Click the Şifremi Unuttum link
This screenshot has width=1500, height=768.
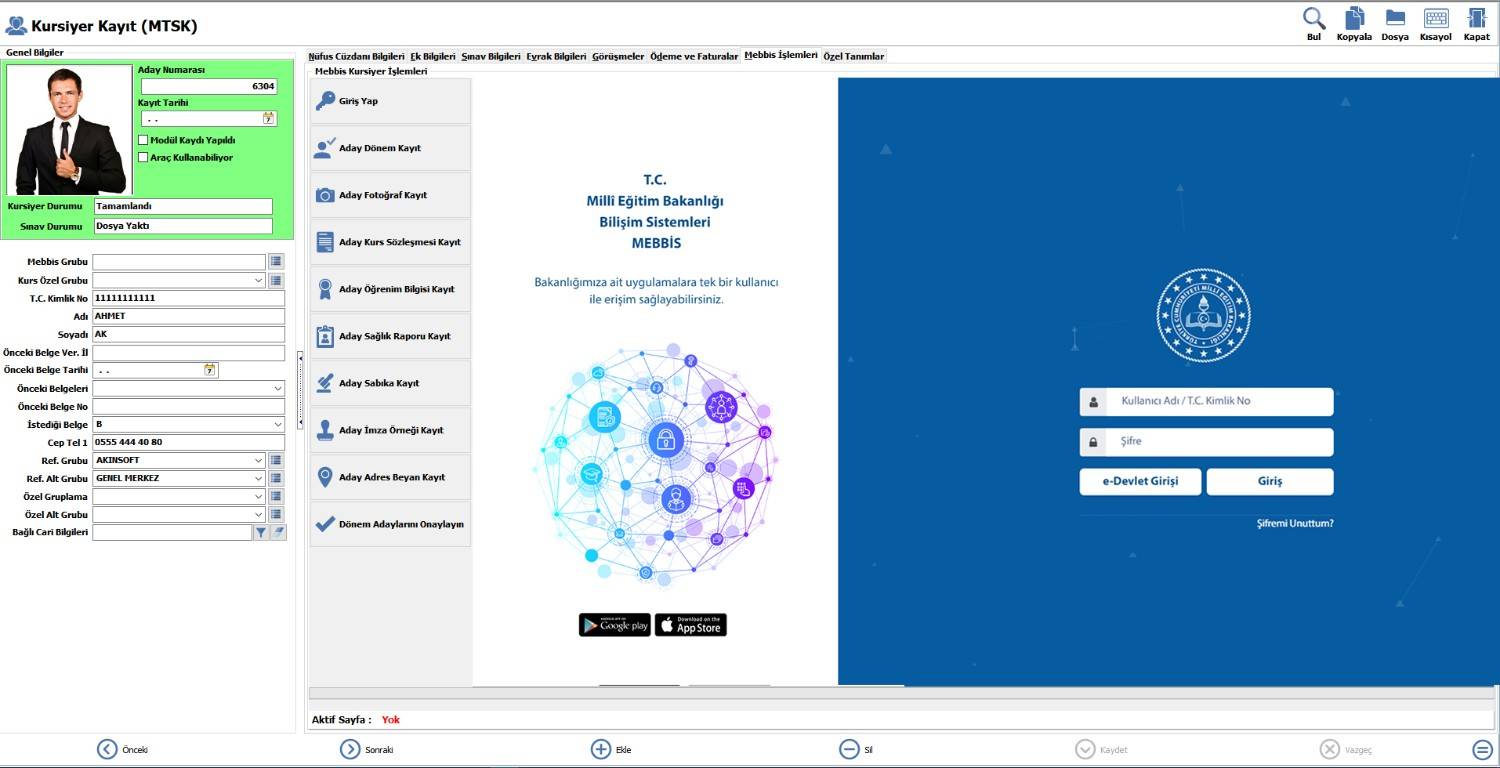coord(1294,524)
